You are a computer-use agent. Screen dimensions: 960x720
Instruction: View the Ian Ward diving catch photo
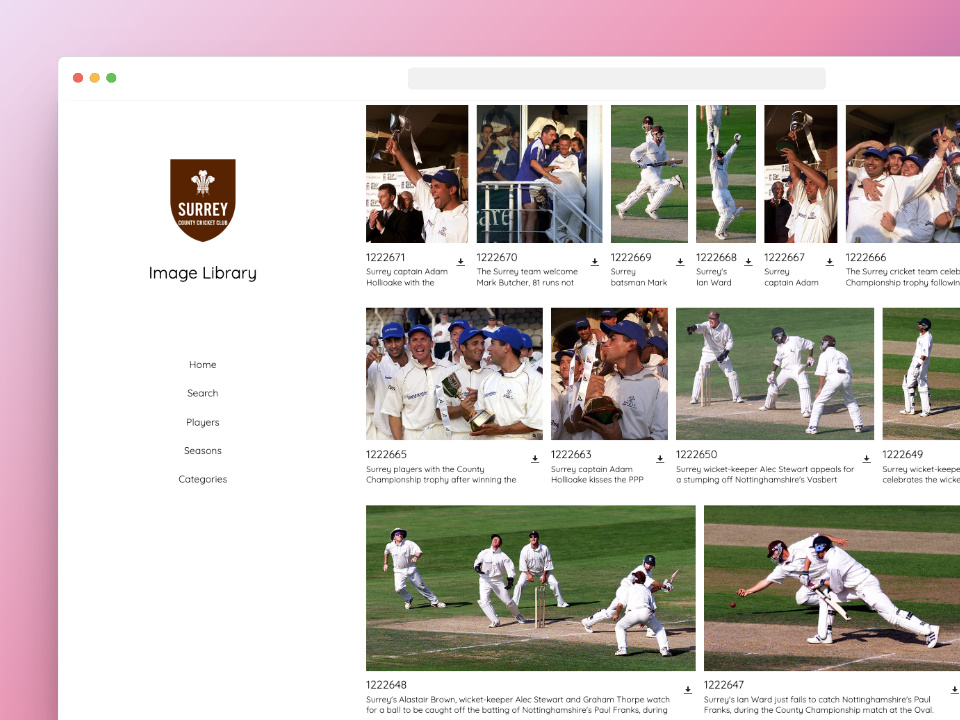coord(832,588)
